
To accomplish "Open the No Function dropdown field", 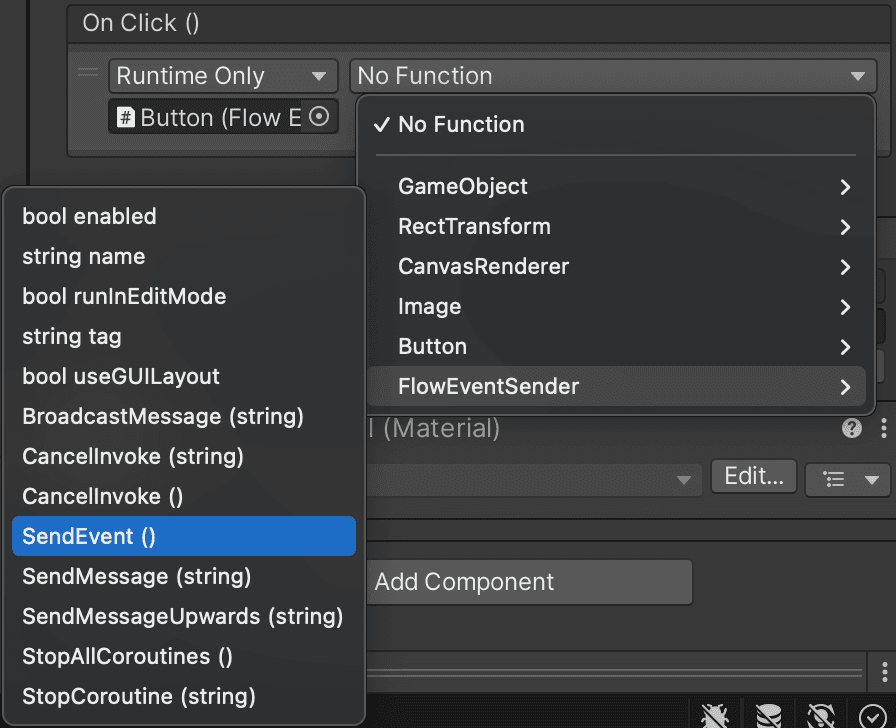I will pyautogui.click(x=613, y=76).
